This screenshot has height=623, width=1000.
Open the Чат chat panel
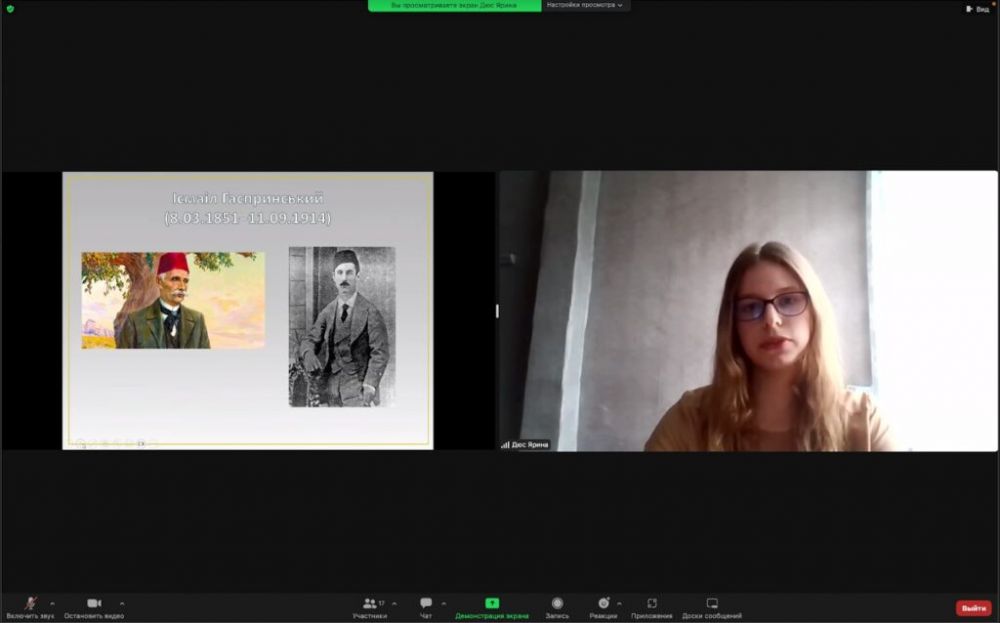[x=426, y=606]
